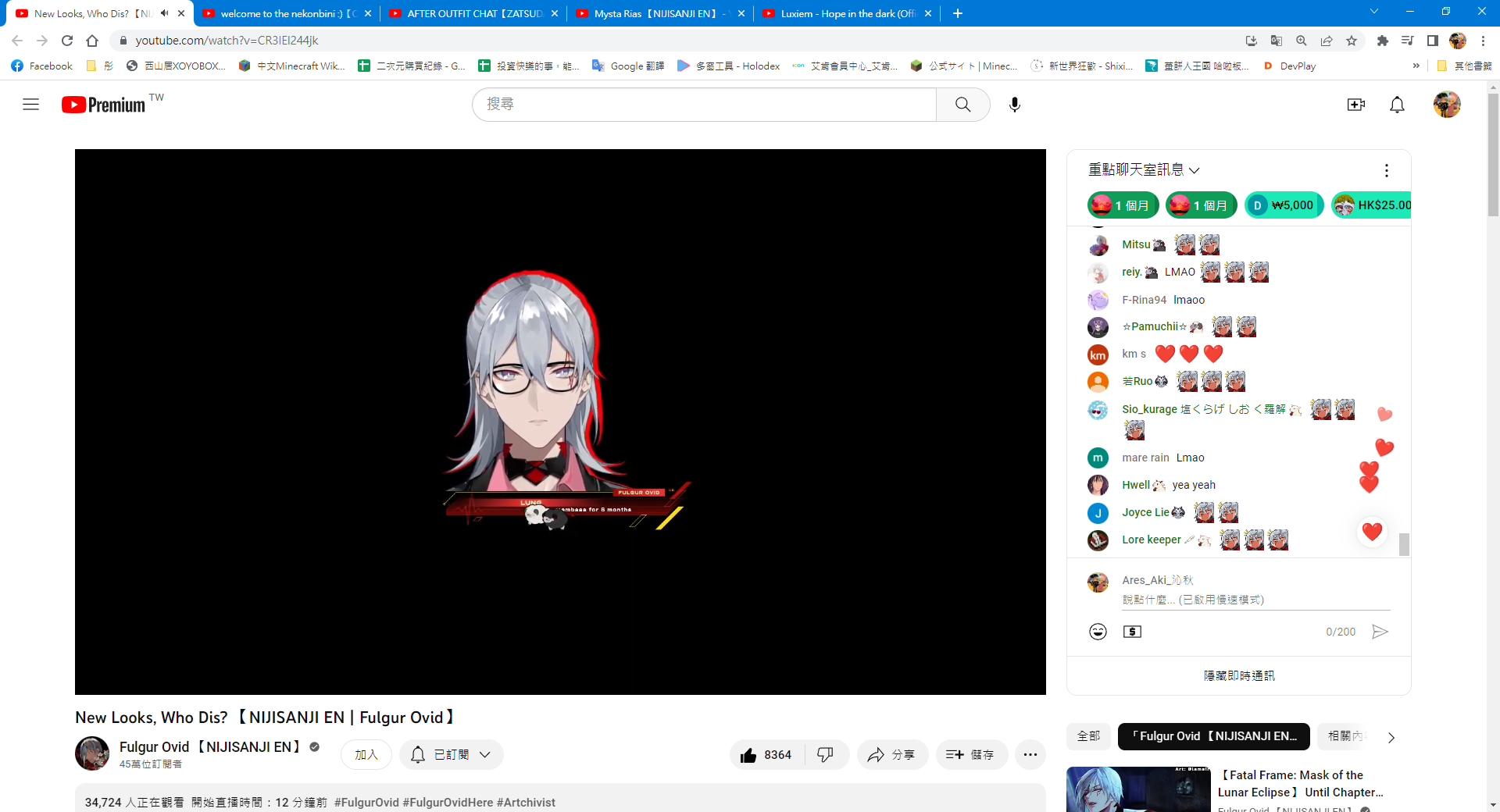Show more bookmarks chevron
1500x812 pixels.
[1416, 66]
